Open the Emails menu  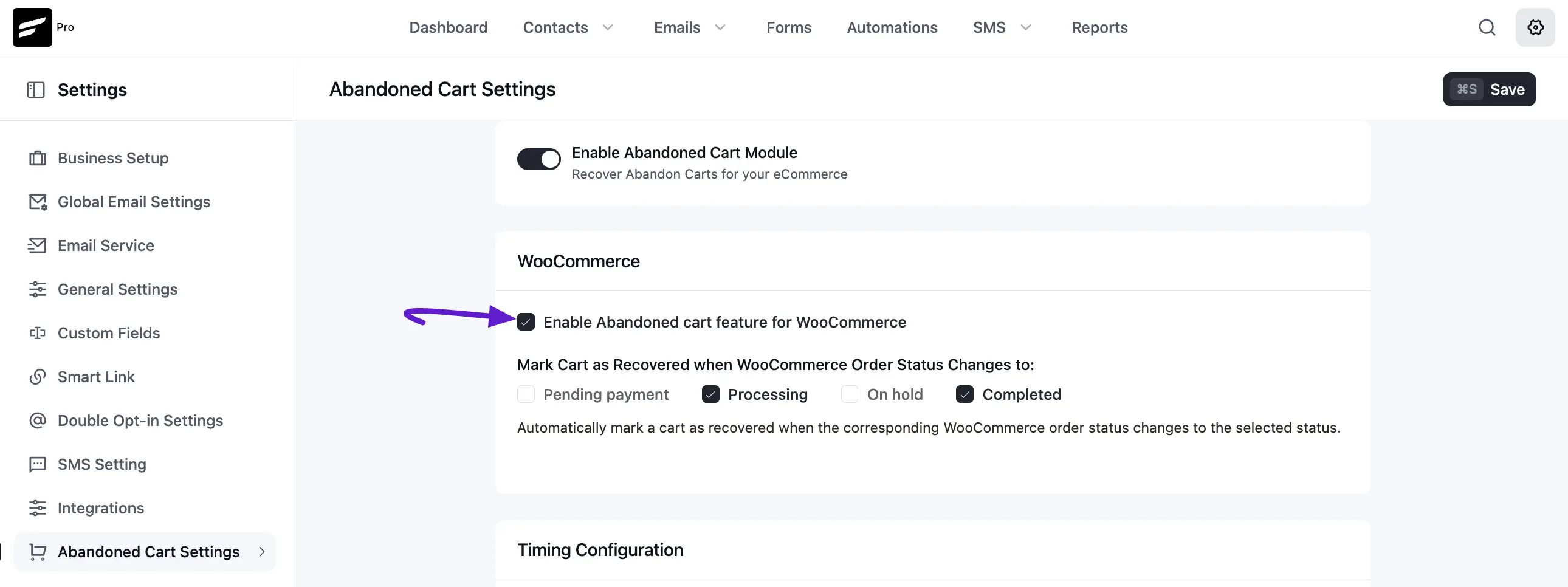click(x=677, y=28)
